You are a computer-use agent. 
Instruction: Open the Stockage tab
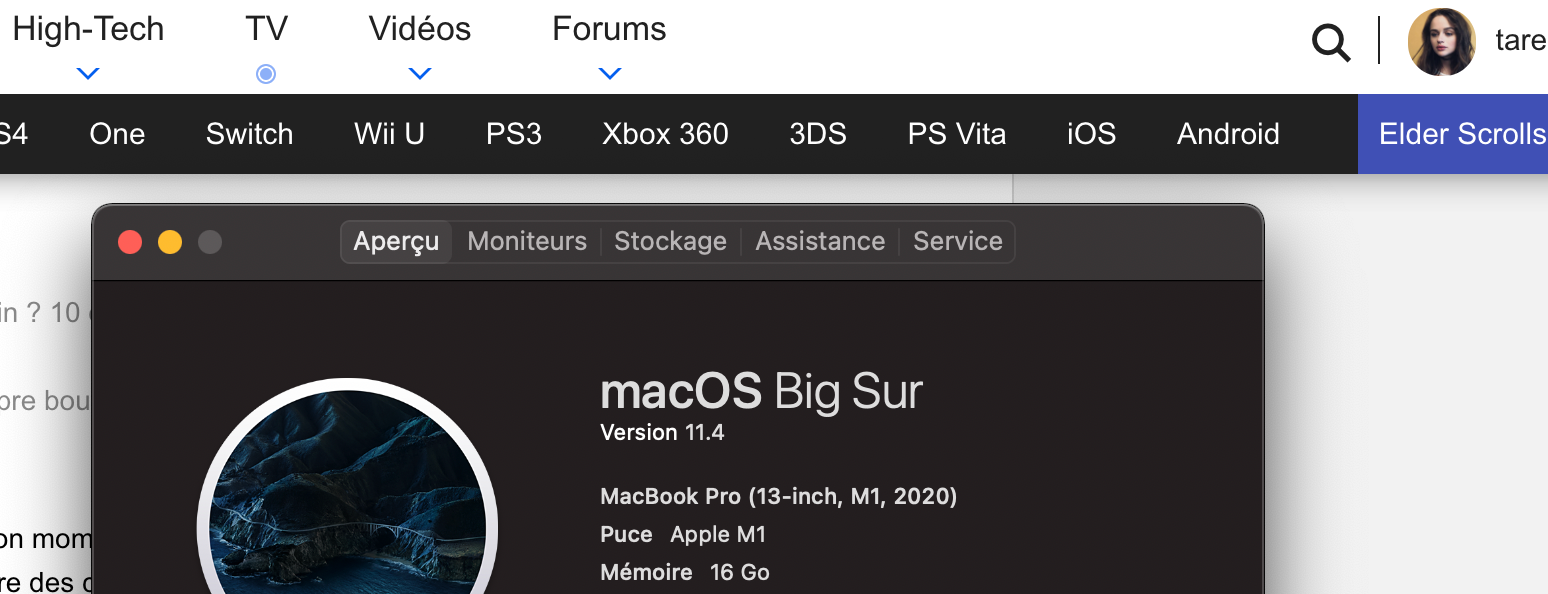[670, 242]
